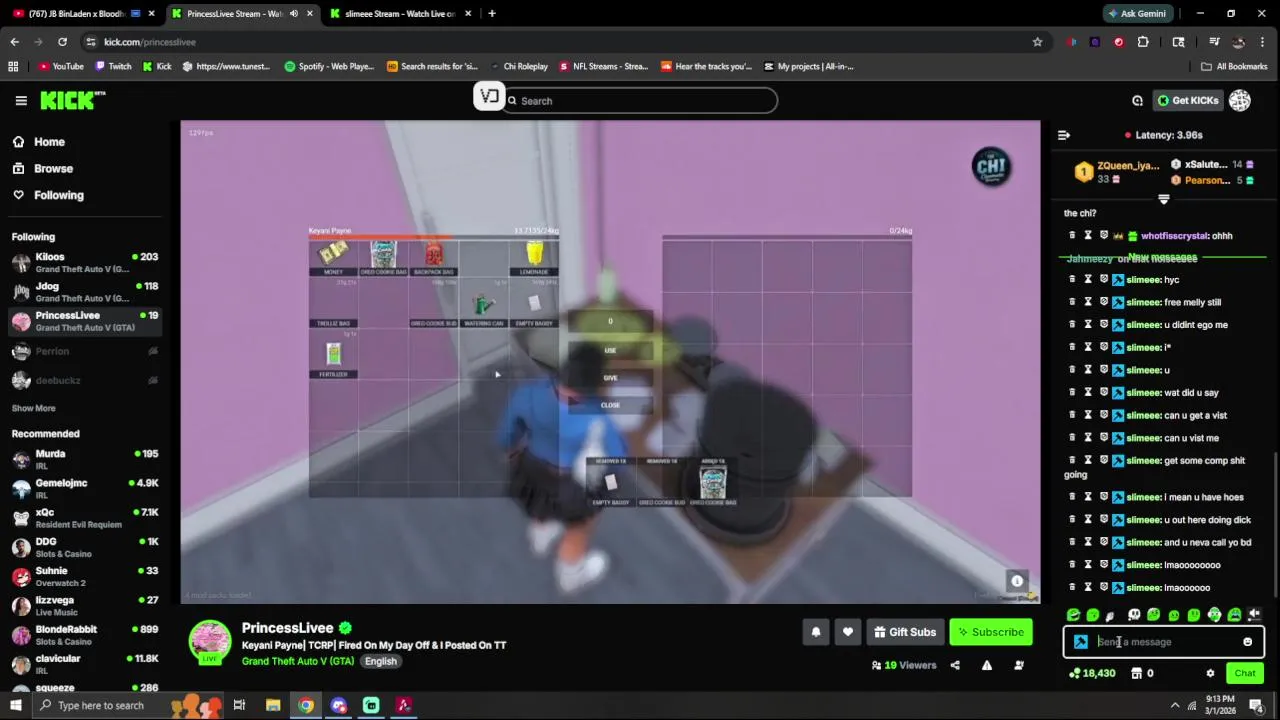Click the stream info icon on the video
The image size is (1280, 720).
[1017, 581]
